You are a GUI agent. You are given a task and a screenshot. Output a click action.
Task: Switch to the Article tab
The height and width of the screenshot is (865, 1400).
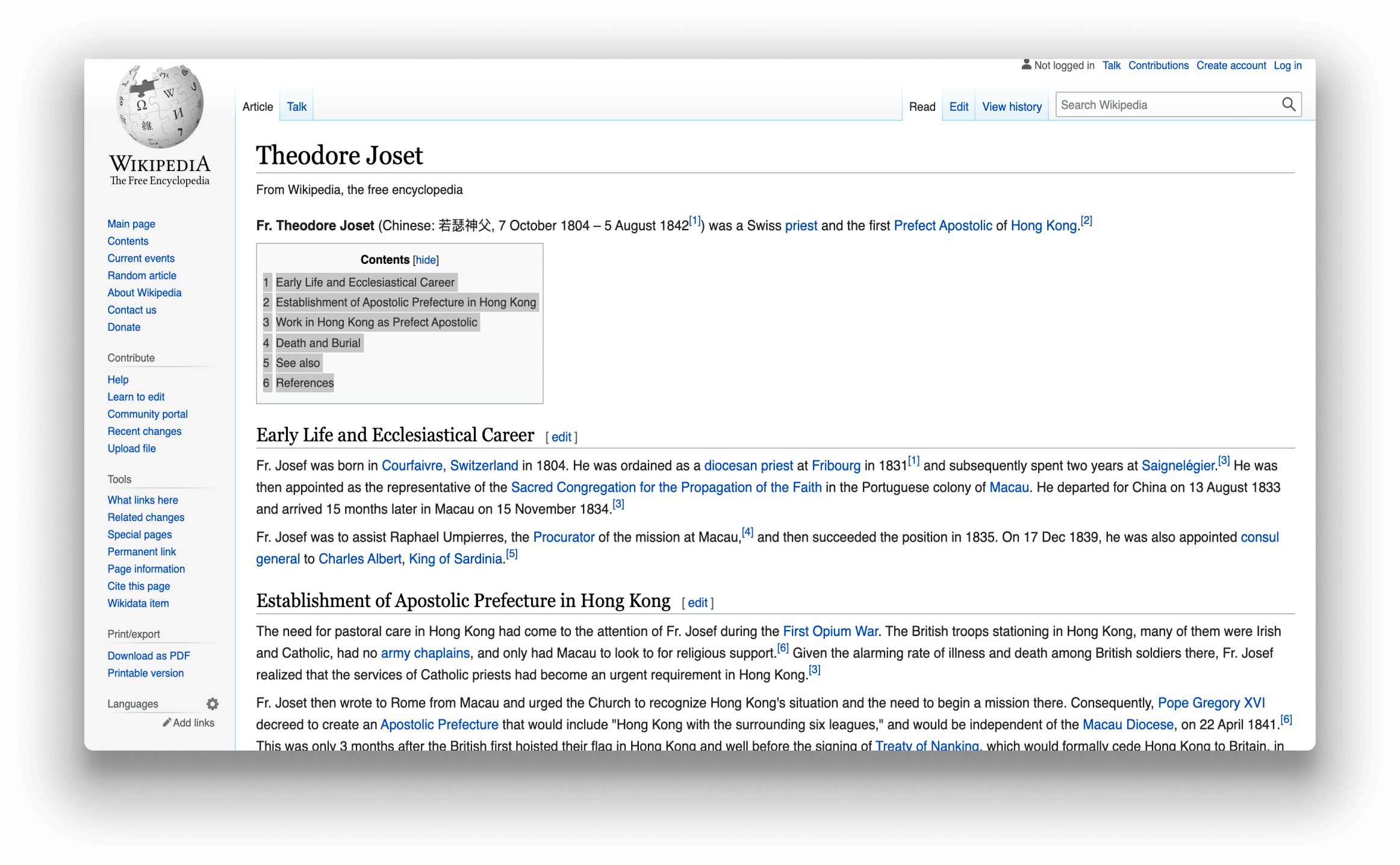tap(258, 107)
